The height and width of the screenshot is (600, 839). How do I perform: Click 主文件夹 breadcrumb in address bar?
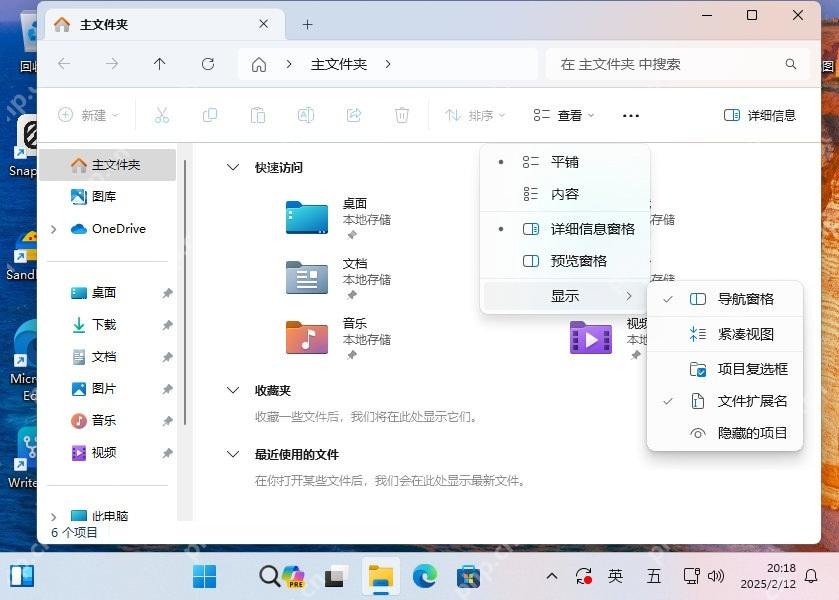pos(339,65)
